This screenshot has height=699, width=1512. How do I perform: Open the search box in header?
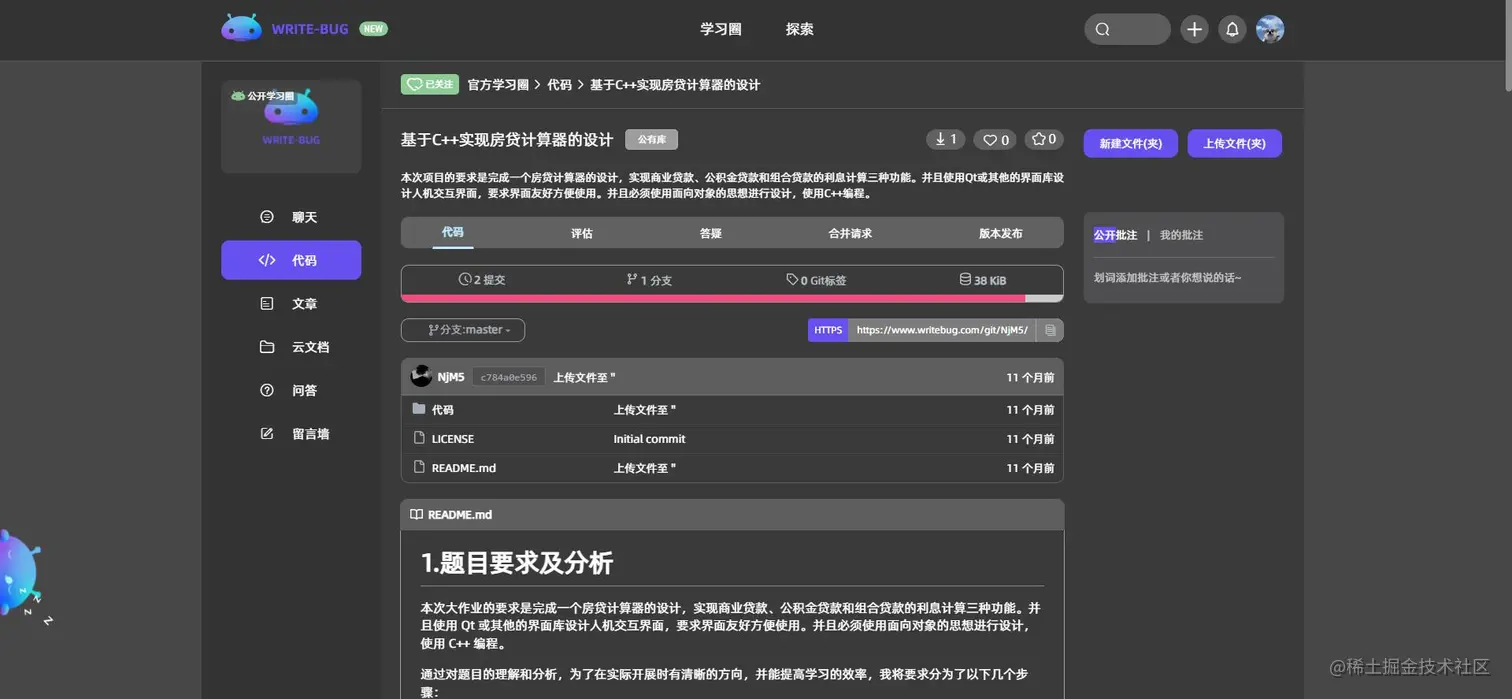coord(1127,29)
